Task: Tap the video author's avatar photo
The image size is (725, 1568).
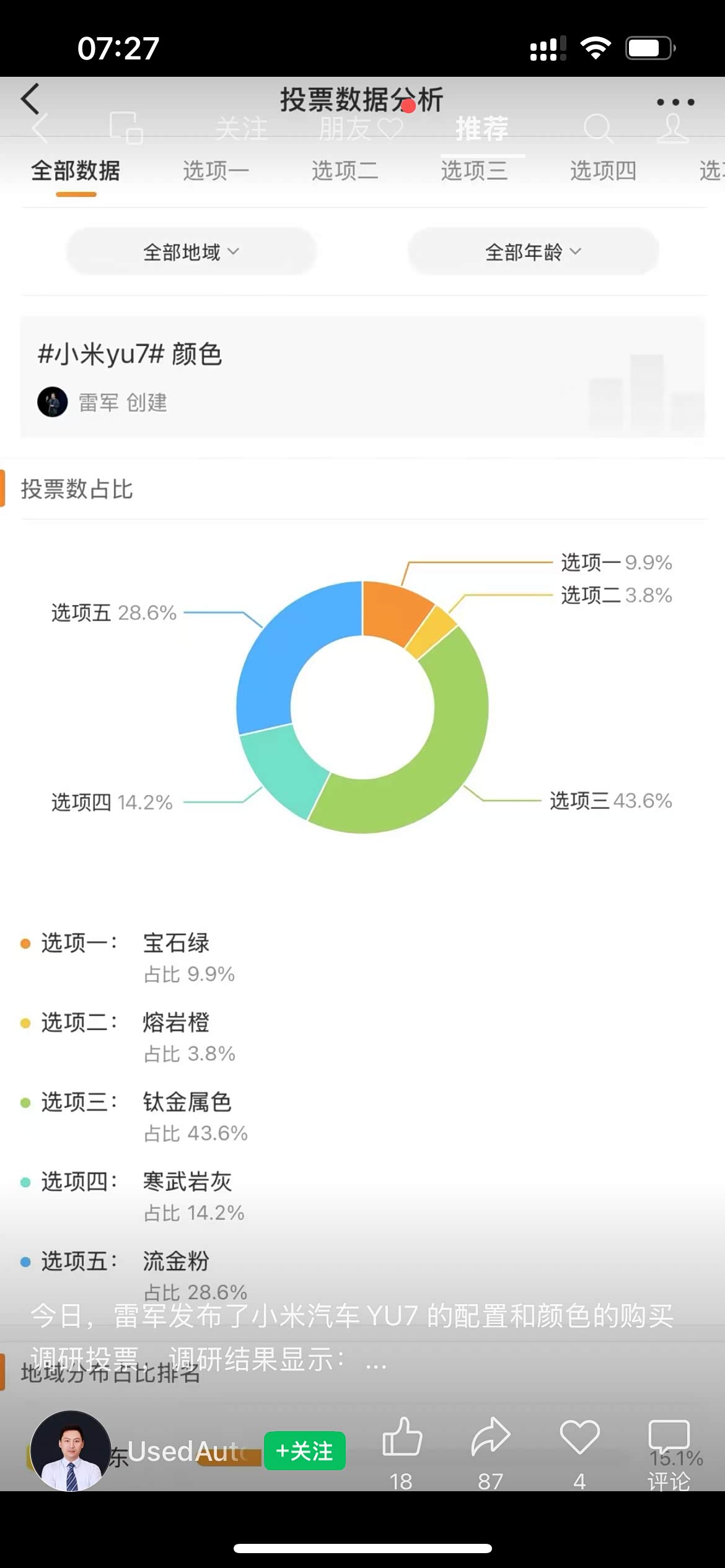Action: point(71,1451)
